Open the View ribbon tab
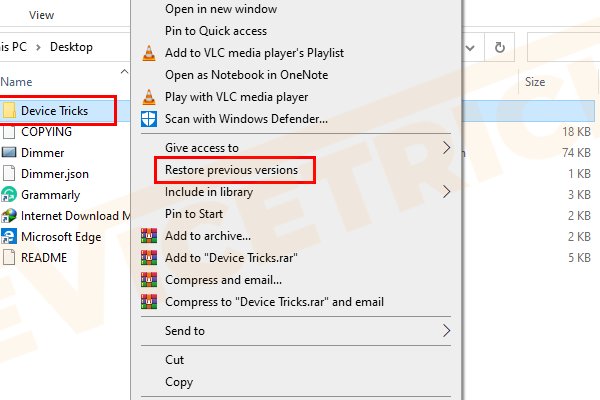The image size is (600, 400). [x=42, y=15]
